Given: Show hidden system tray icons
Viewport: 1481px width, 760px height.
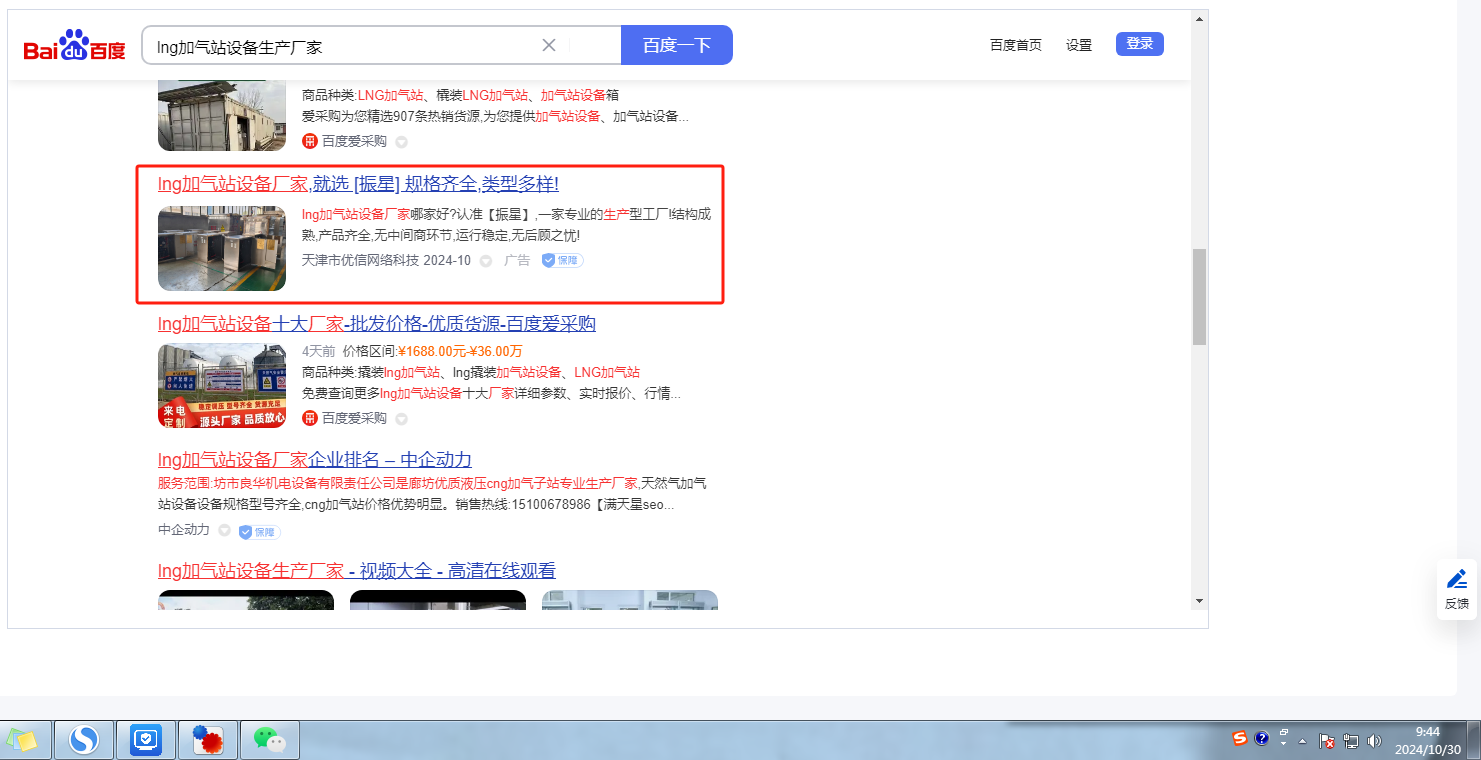Looking at the screenshot, I should coord(1302,741).
